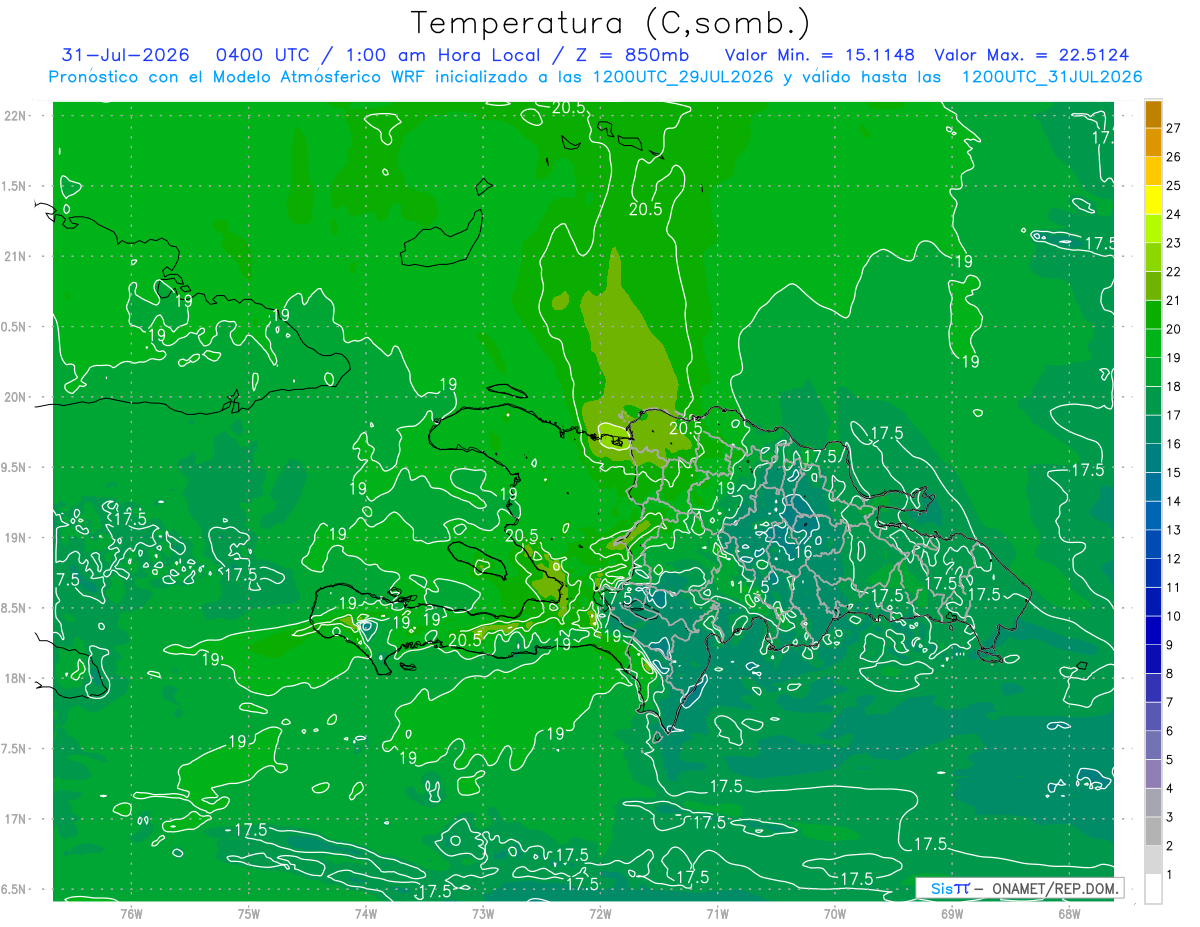Click the '-17.5' contour label near 75W
This screenshot has height=927, width=1200.
tap(246, 829)
